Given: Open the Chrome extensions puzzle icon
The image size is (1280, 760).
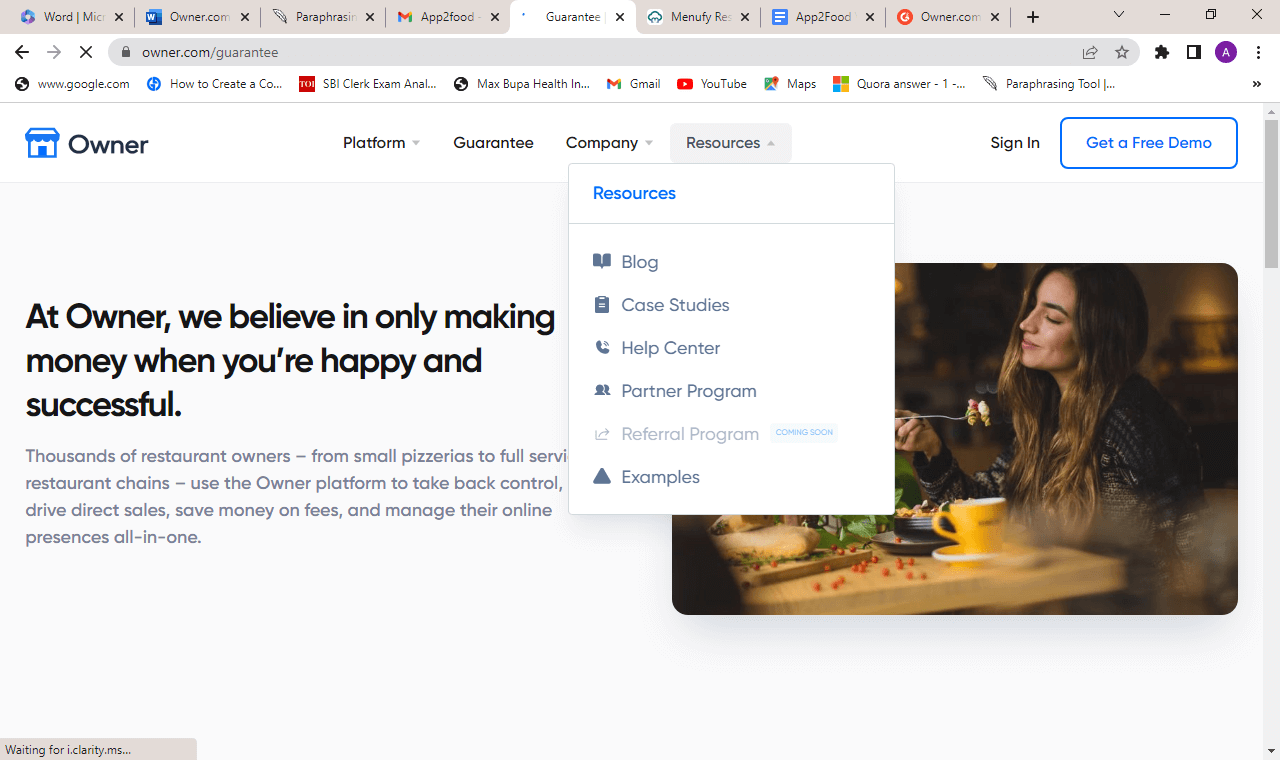Looking at the screenshot, I should point(1162,52).
